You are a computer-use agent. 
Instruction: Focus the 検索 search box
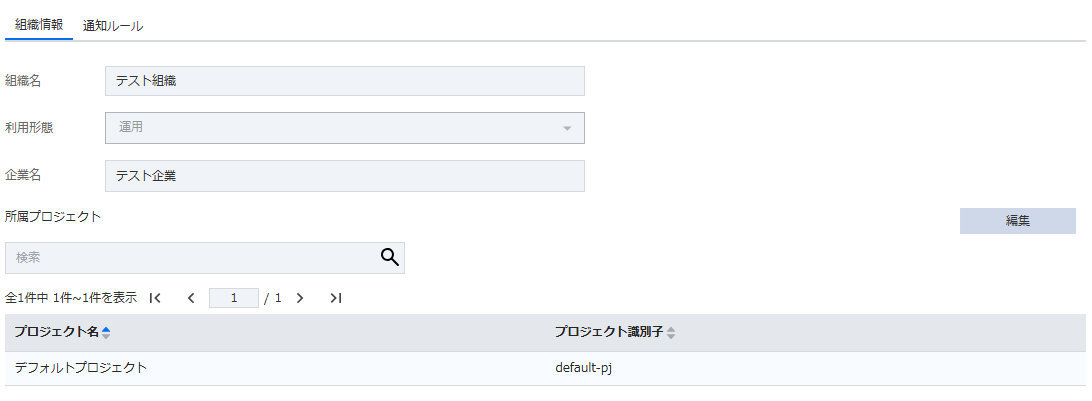coord(190,258)
